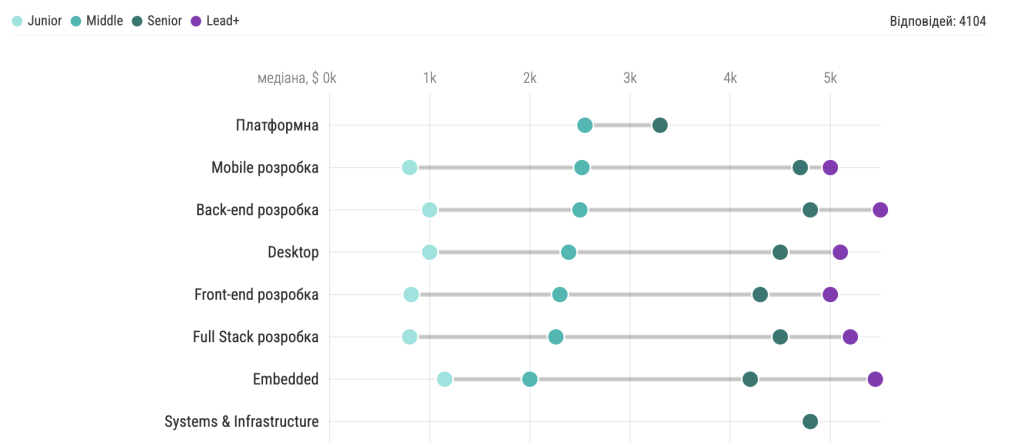Image resolution: width=1024 pixels, height=448 pixels.
Task: Click Lead+ dot in Back-end розробка row
Action: pyautogui.click(x=880, y=210)
